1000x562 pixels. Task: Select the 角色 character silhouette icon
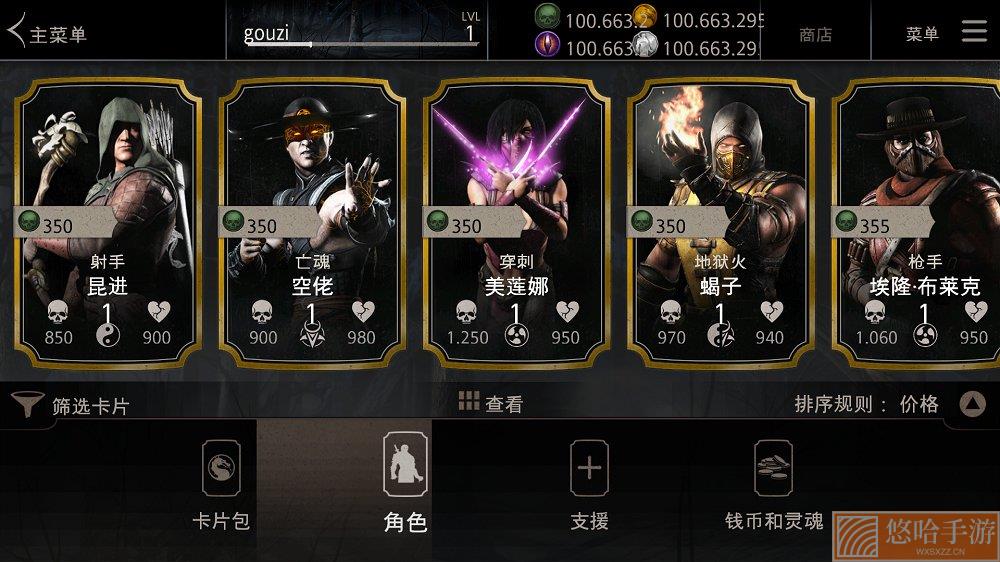tap(405, 464)
